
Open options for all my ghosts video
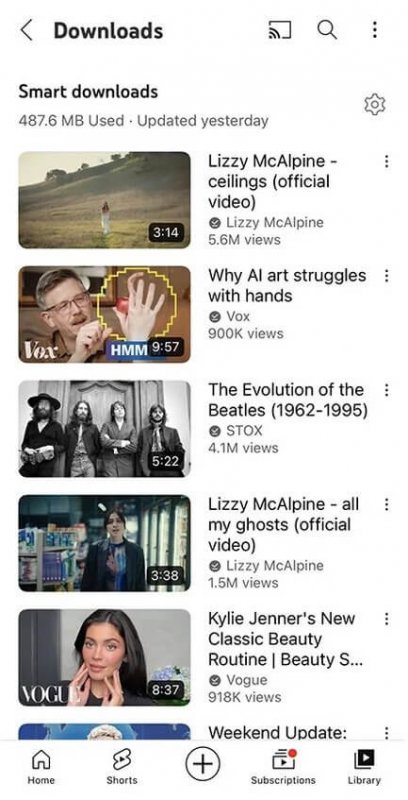point(386,505)
